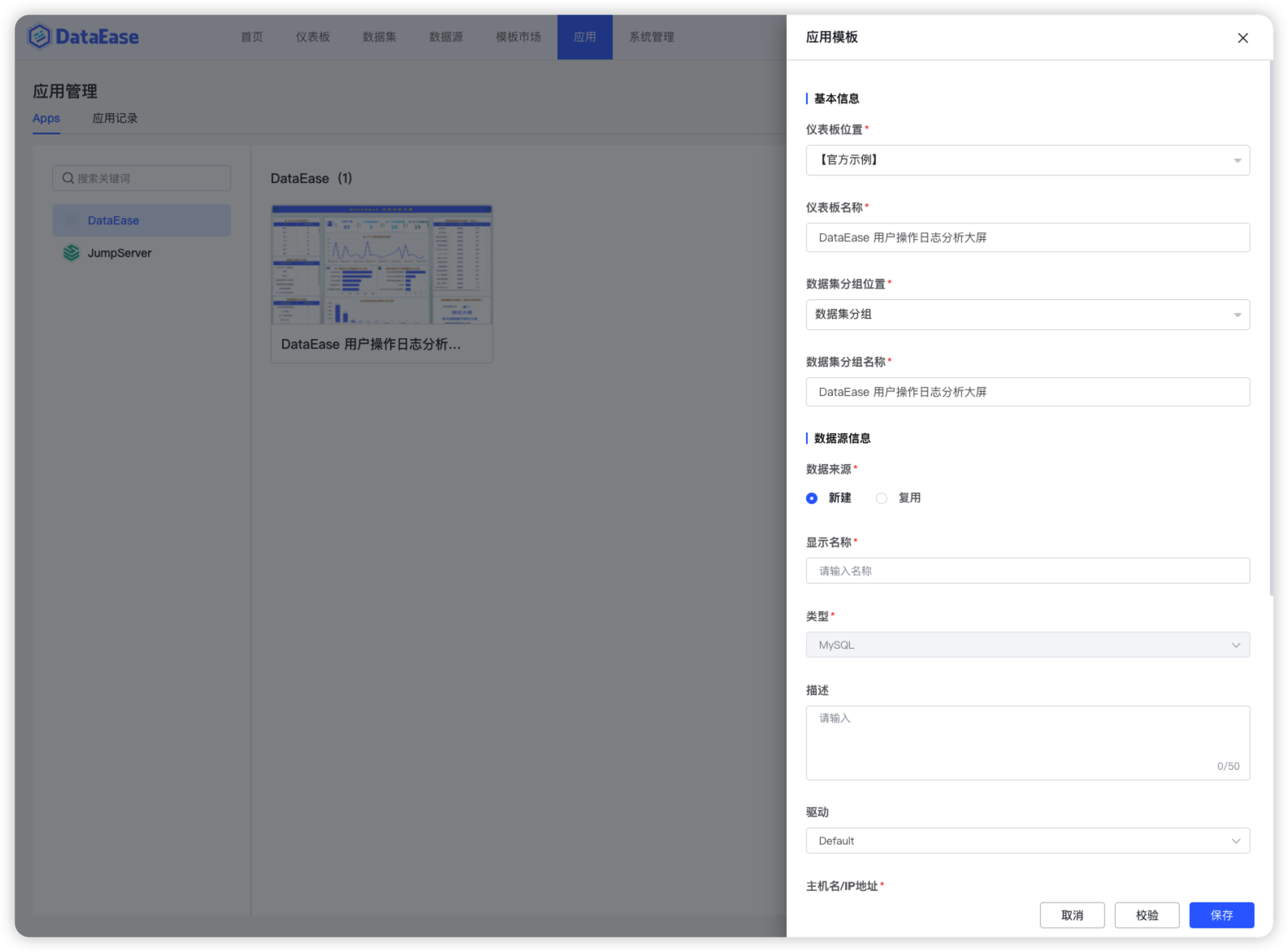Click the 搜索关键词 search field

click(141, 178)
